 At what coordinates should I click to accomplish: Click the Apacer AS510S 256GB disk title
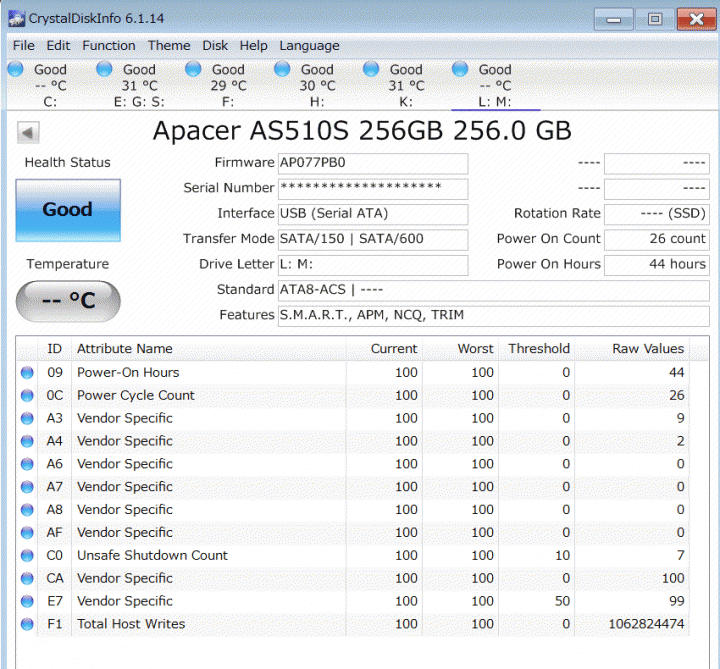coord(362,131)
